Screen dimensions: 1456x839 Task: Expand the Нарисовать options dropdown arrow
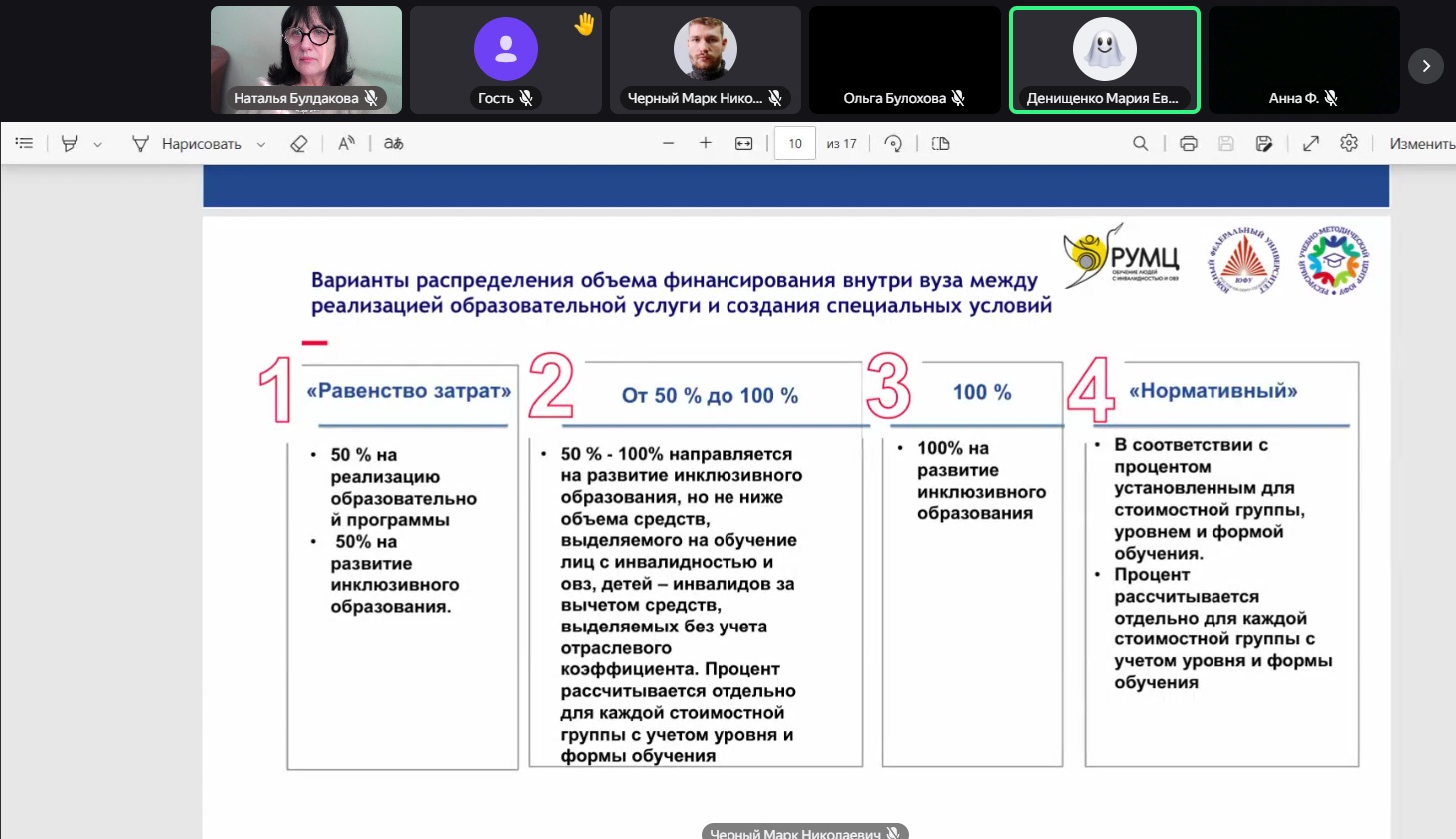[x=261, y=144]
